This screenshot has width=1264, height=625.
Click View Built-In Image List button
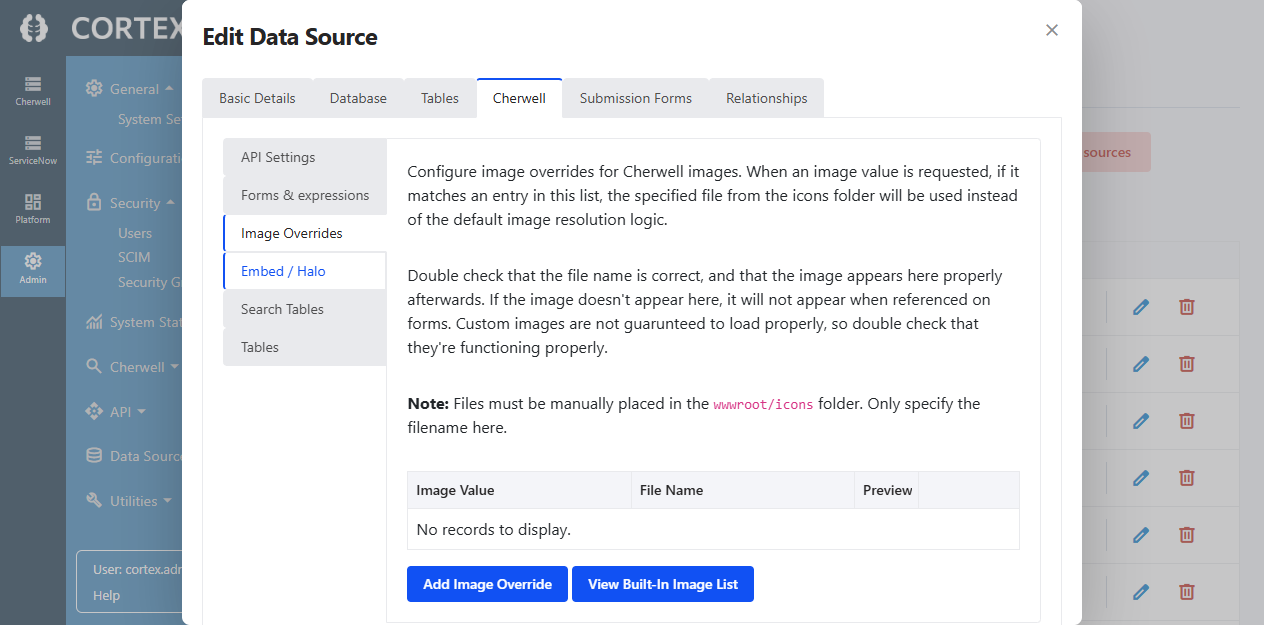pyautogui.click(x=663, y=584)
